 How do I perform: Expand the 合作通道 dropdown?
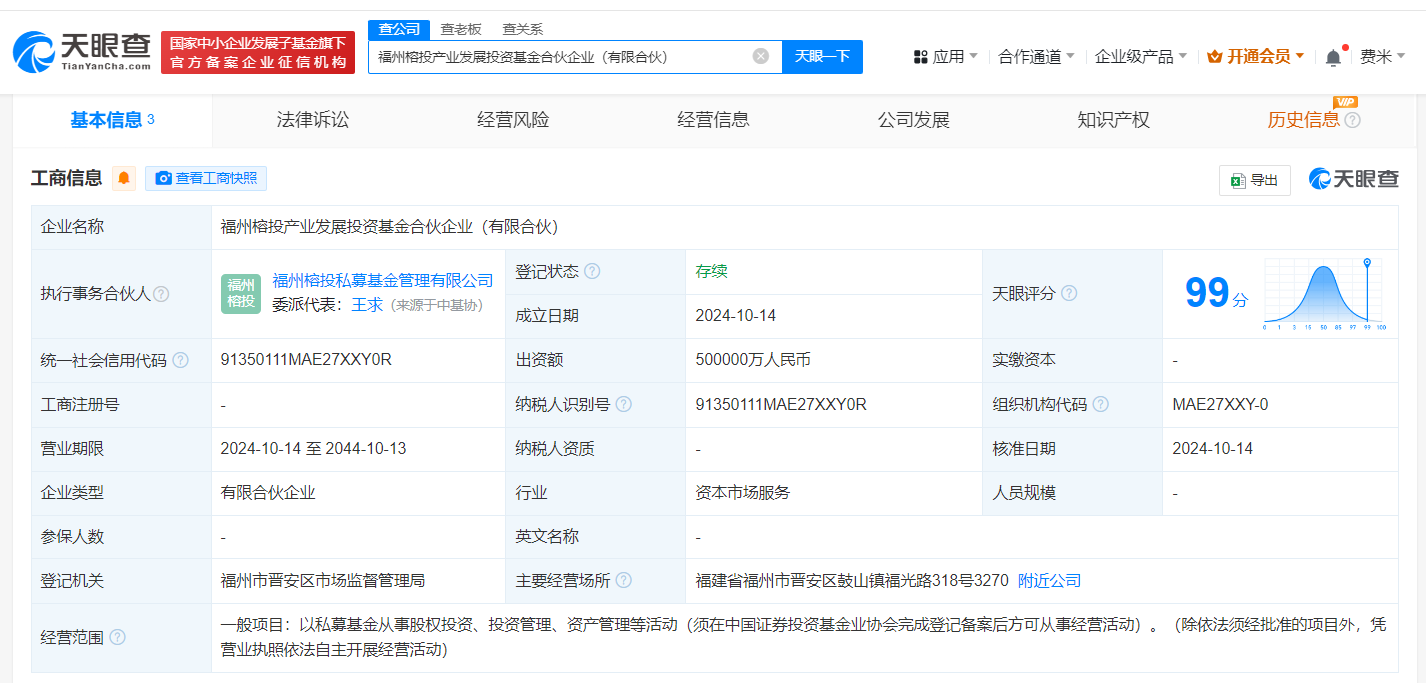(1036, 57)
